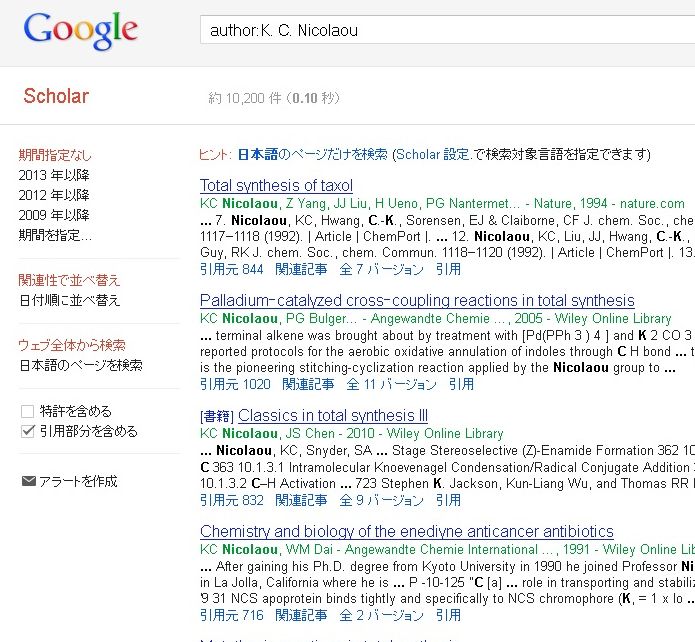Sort results by date with 日付順に並べ替え
Viewport: 695px width, 642px height.
click(x=69, y=300)
